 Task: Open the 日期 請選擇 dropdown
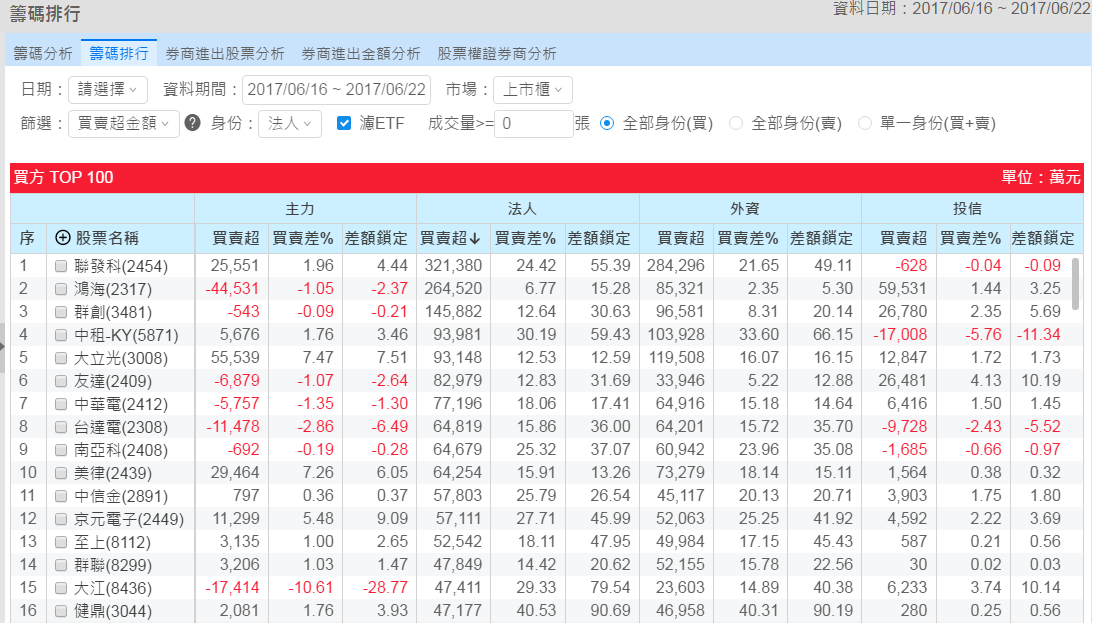108,89
